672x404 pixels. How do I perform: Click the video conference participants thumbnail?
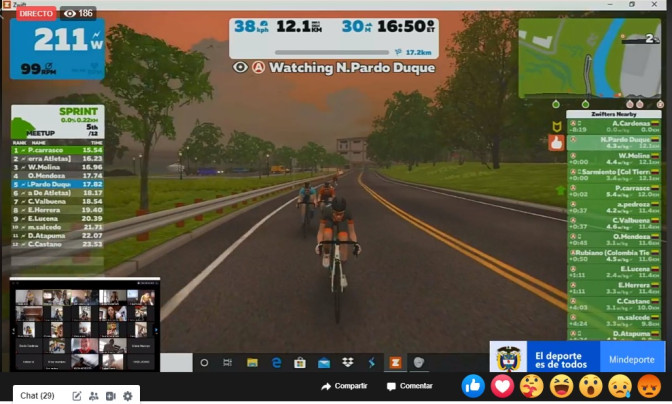(x=84, y=322)
